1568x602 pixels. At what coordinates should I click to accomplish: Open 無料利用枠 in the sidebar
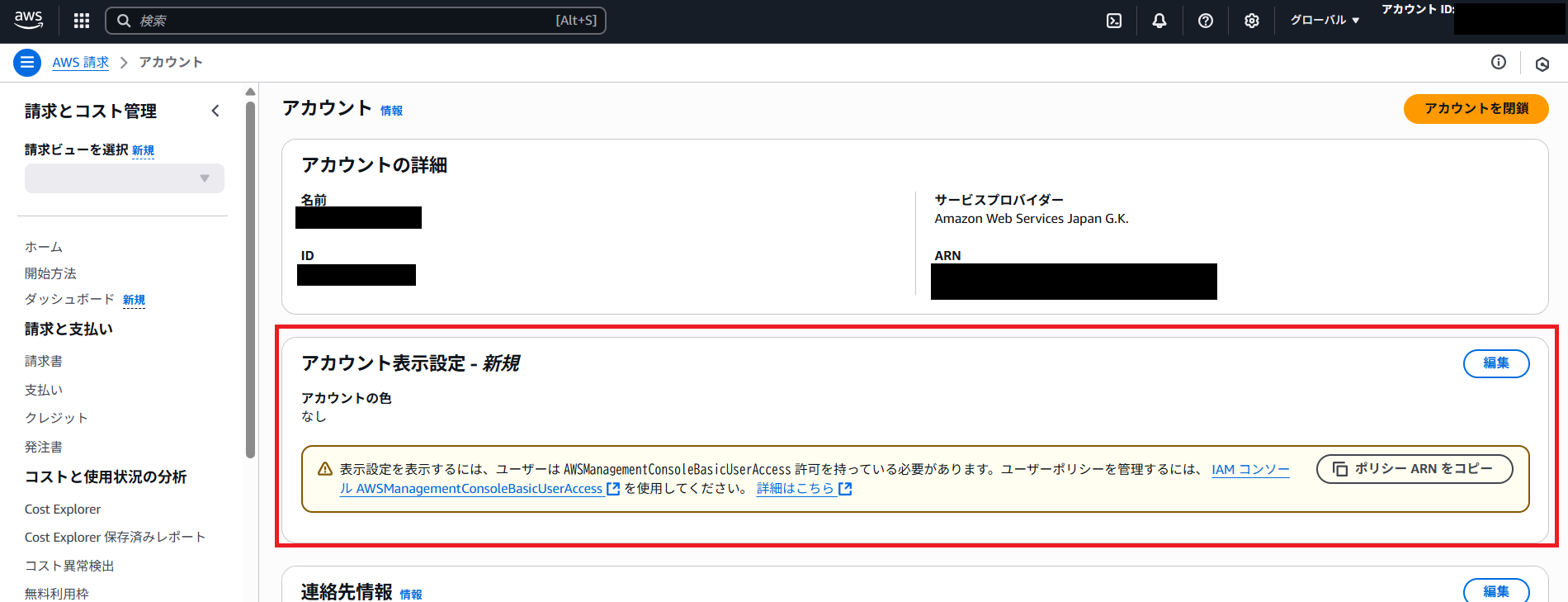57,594
